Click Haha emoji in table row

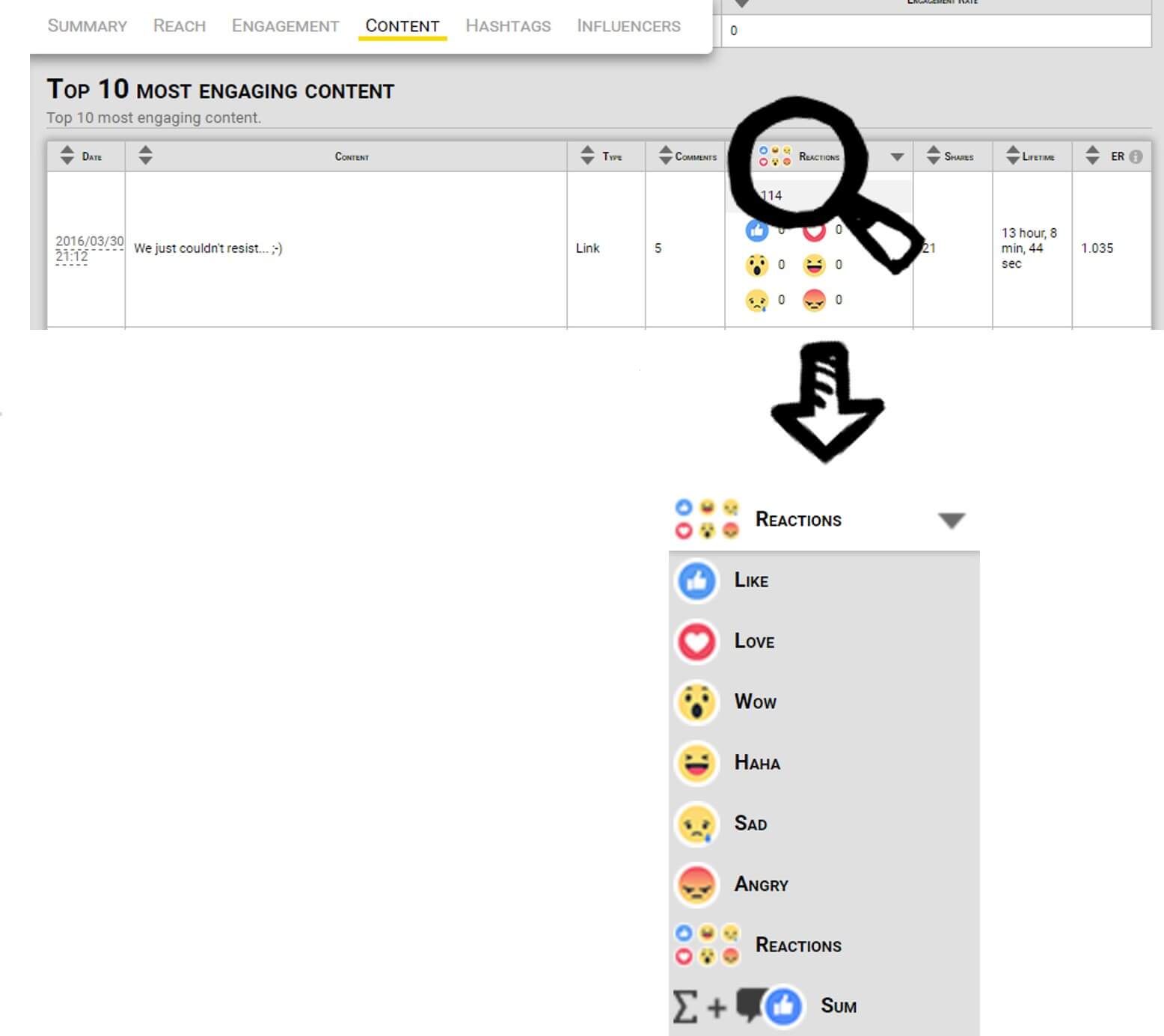click(x=814, y=265)
